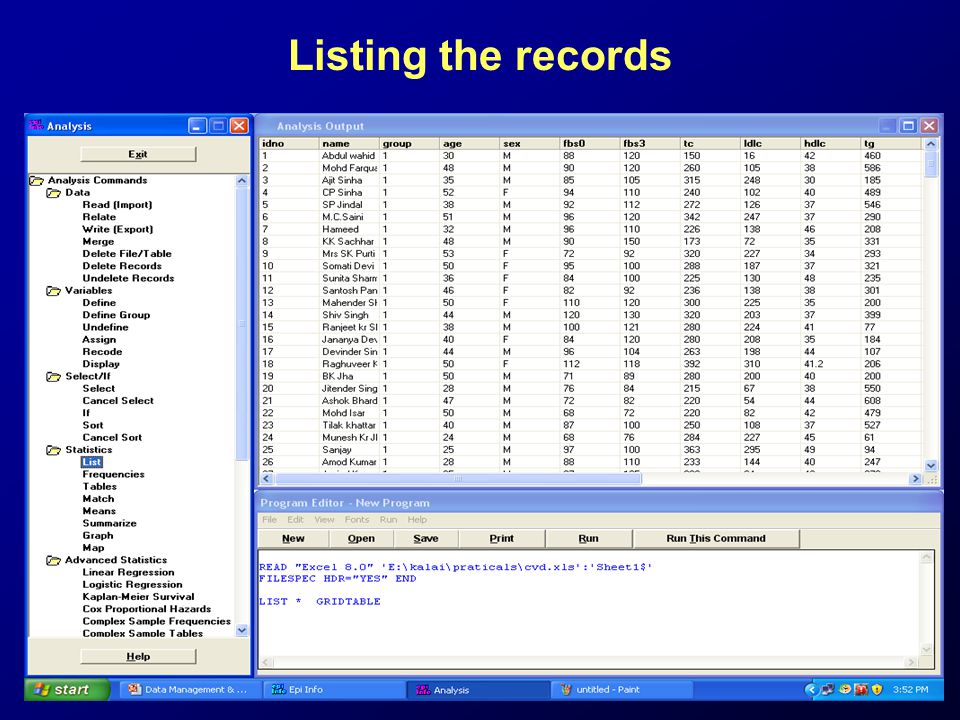The image size is (960, 720).
Task: Click the Abdul wahid name cell
Action: (x=350, y=156)
